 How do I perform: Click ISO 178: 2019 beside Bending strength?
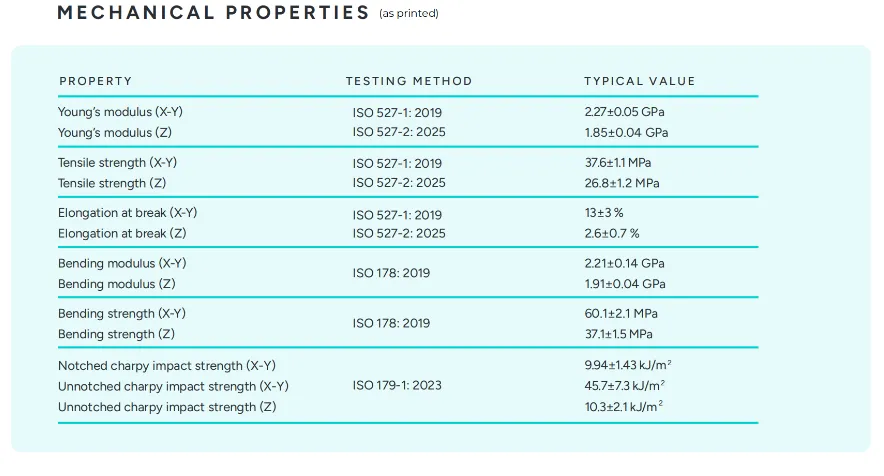tap(391, 323)
